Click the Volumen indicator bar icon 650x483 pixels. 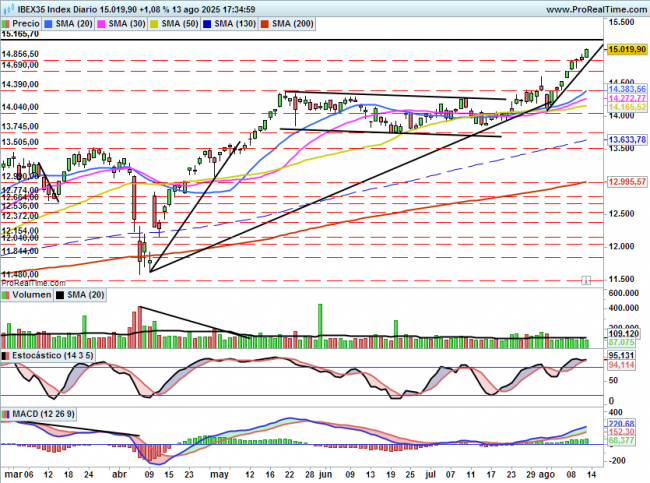tap(5, 296)
